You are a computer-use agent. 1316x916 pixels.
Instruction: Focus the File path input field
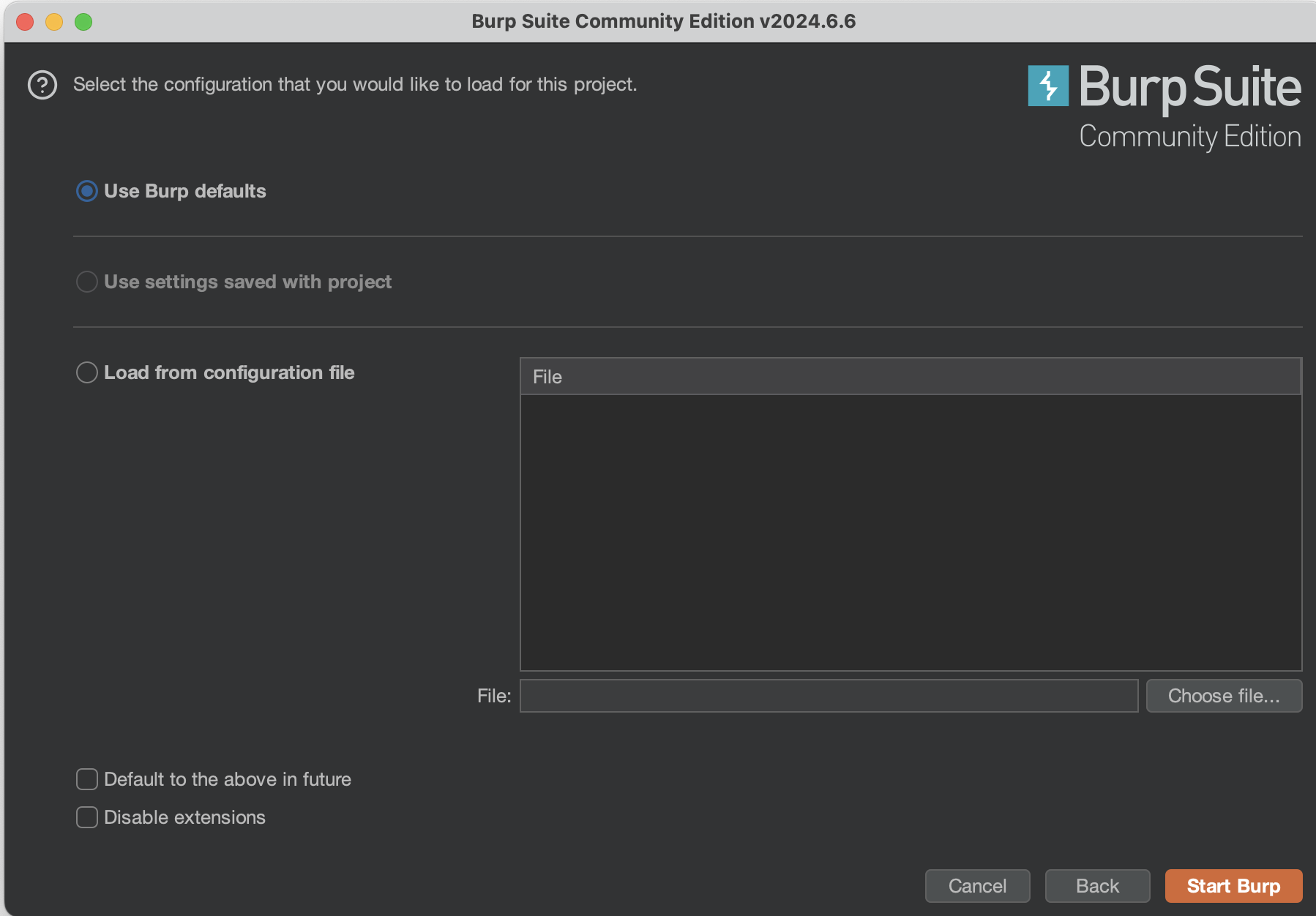pos(829,696)
